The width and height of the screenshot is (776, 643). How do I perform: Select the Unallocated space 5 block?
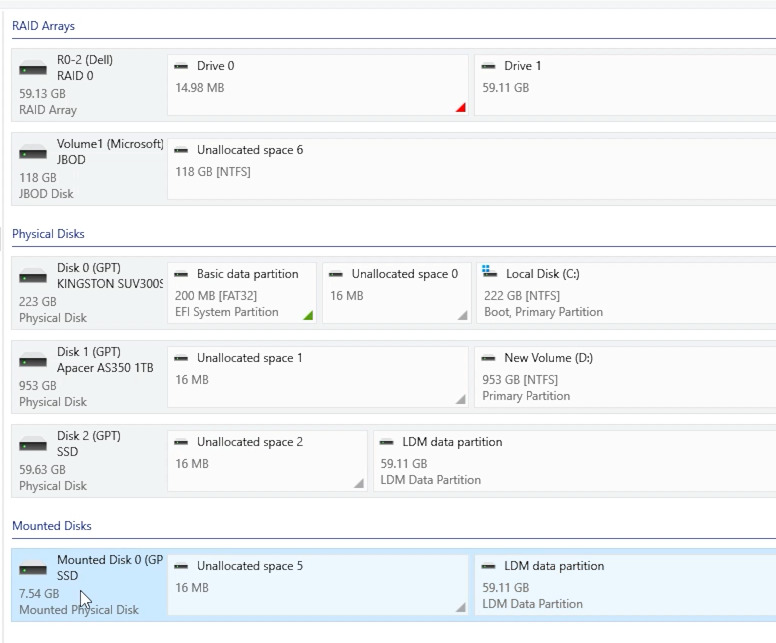pyautogui.click(x=318, y=585)
